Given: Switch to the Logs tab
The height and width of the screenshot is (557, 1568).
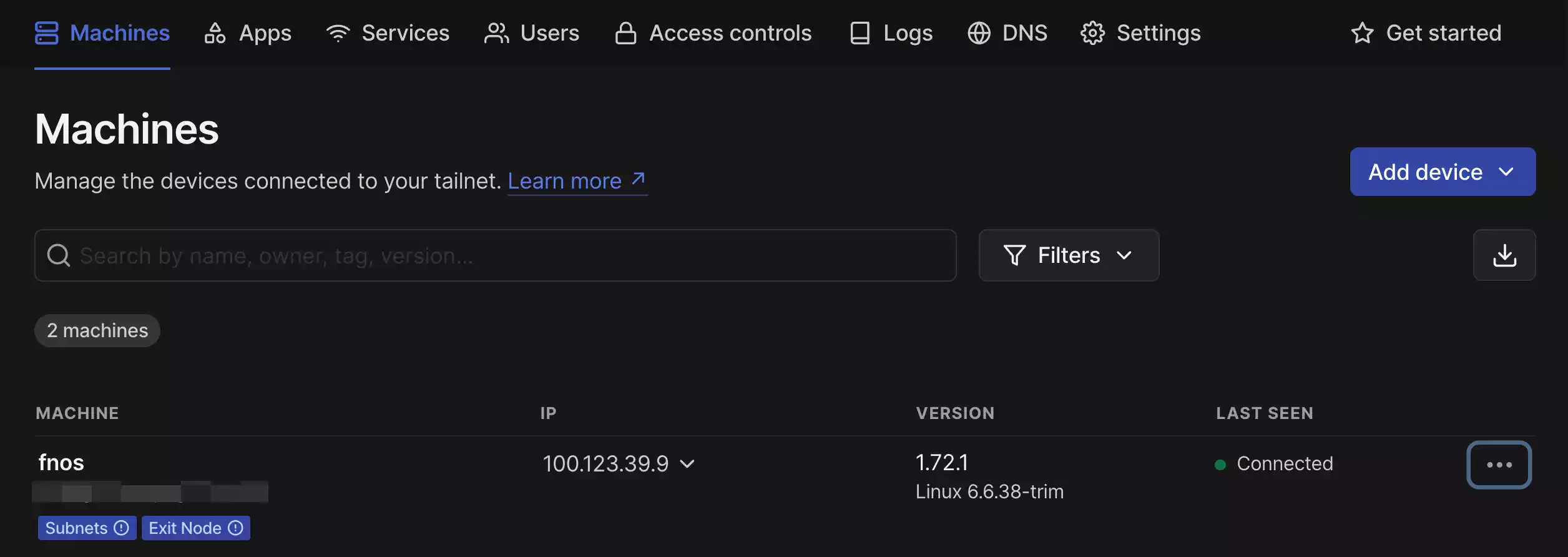Looking at the screenshot, I should coord(891,33).
